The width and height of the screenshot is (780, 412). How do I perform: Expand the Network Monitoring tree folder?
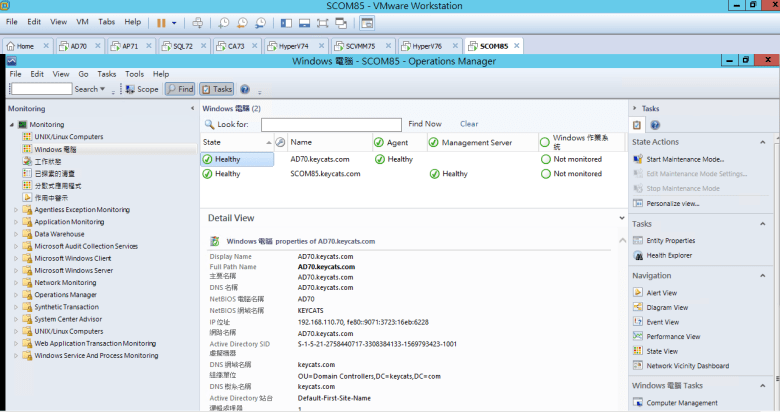[x=15, y=283]
